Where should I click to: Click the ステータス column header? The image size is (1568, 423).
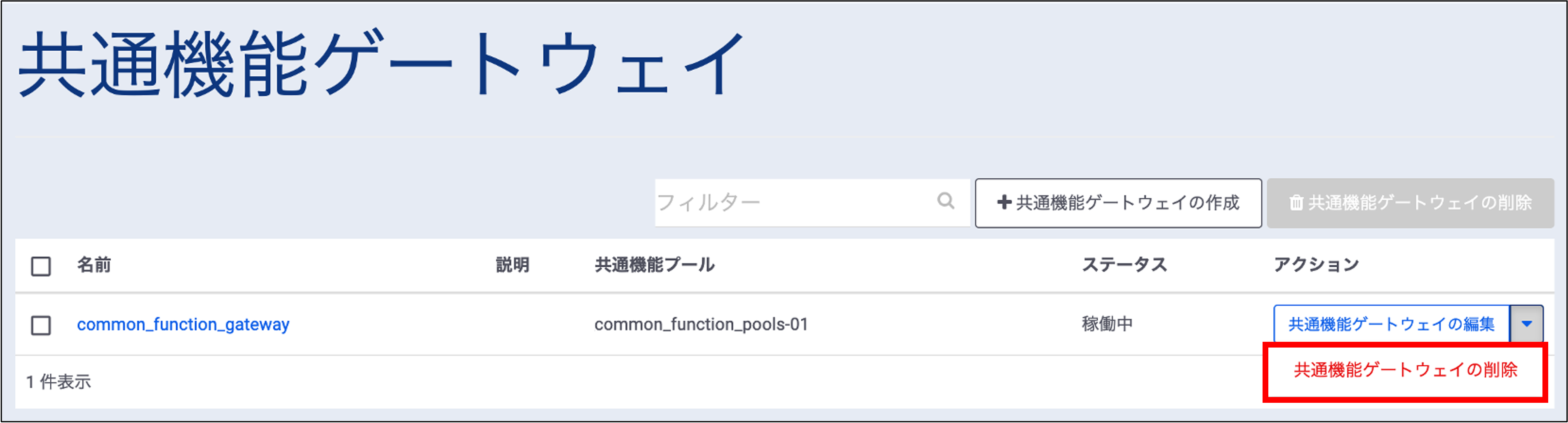pyautogui.click(x=1124, y=265)
